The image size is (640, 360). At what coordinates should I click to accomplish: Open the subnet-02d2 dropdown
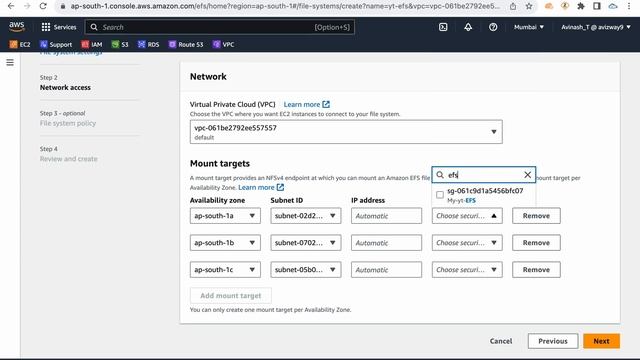click(305, 216)
